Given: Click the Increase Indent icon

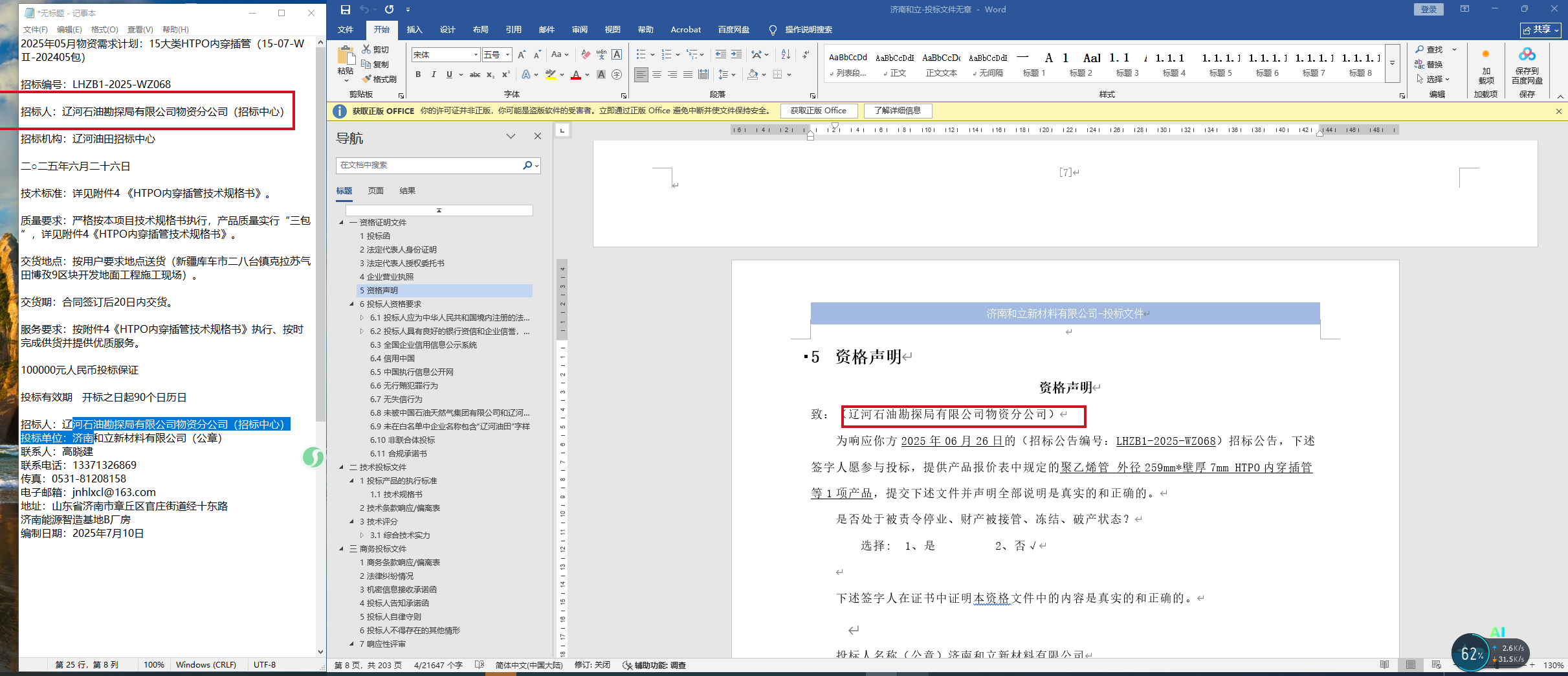Looking at the screenshot, I should click(x=736, y=54).
